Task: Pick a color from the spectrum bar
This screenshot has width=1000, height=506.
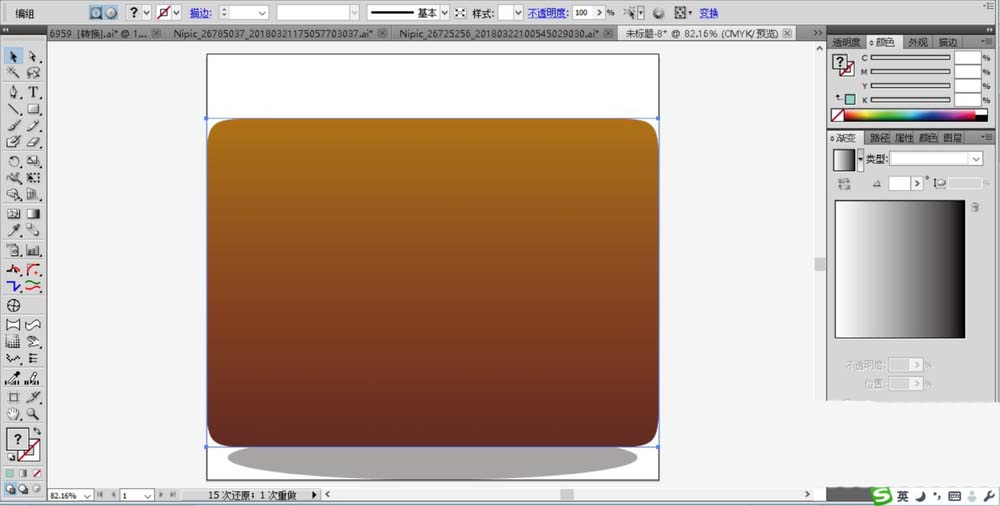Action: [909, 115]
